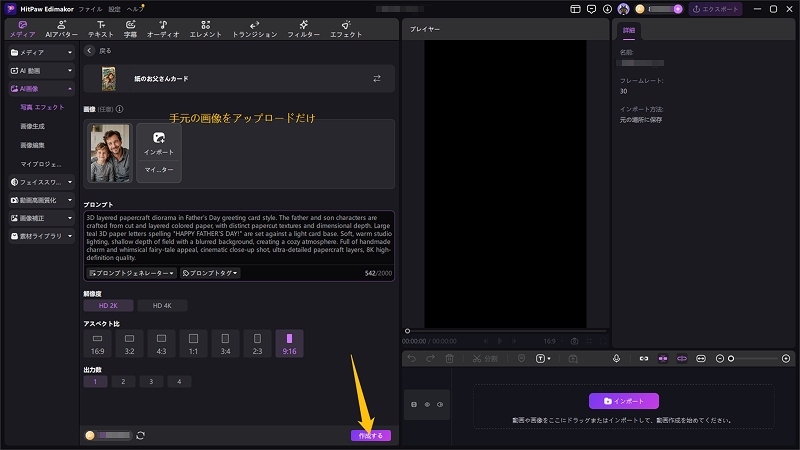Expand the 動画高画質化 sidebar section
Viewport: 800px width, 450px height.
pos(42,200)
